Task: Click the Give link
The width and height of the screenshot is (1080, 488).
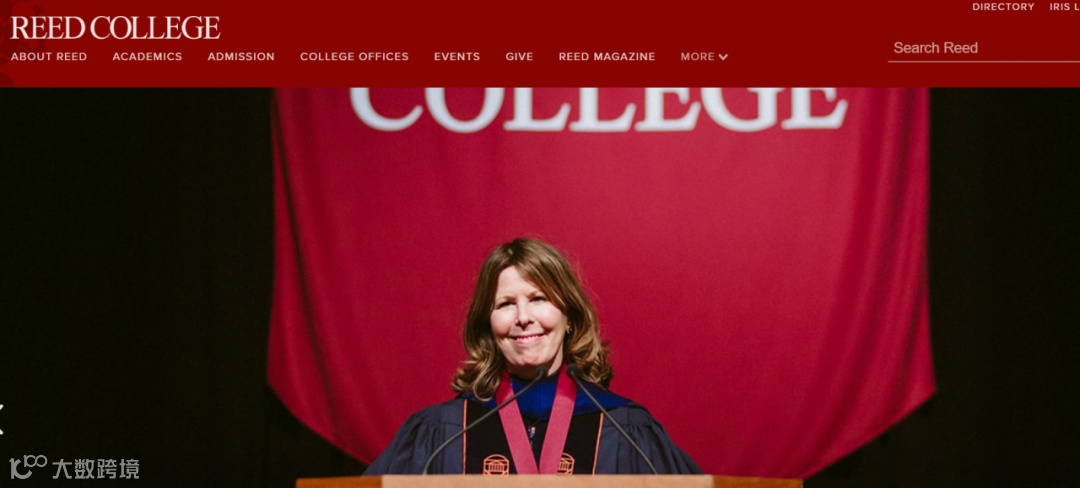Action: [x=519, y=56]
